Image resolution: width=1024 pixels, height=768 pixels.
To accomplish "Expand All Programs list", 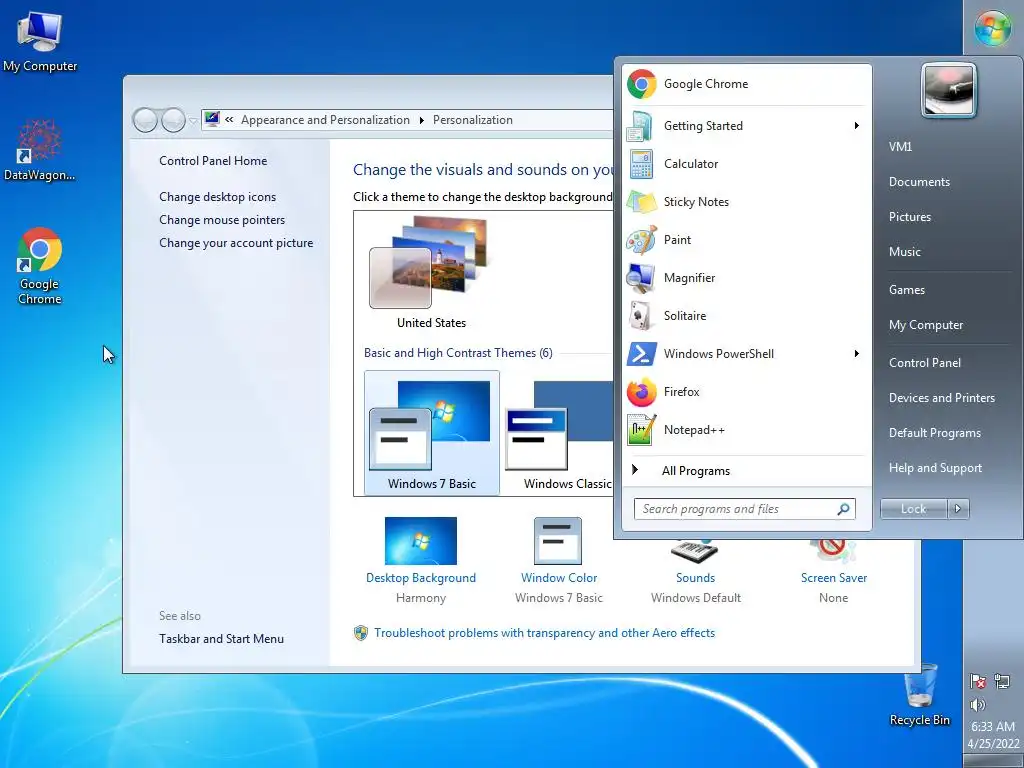I will pos(746,471).
